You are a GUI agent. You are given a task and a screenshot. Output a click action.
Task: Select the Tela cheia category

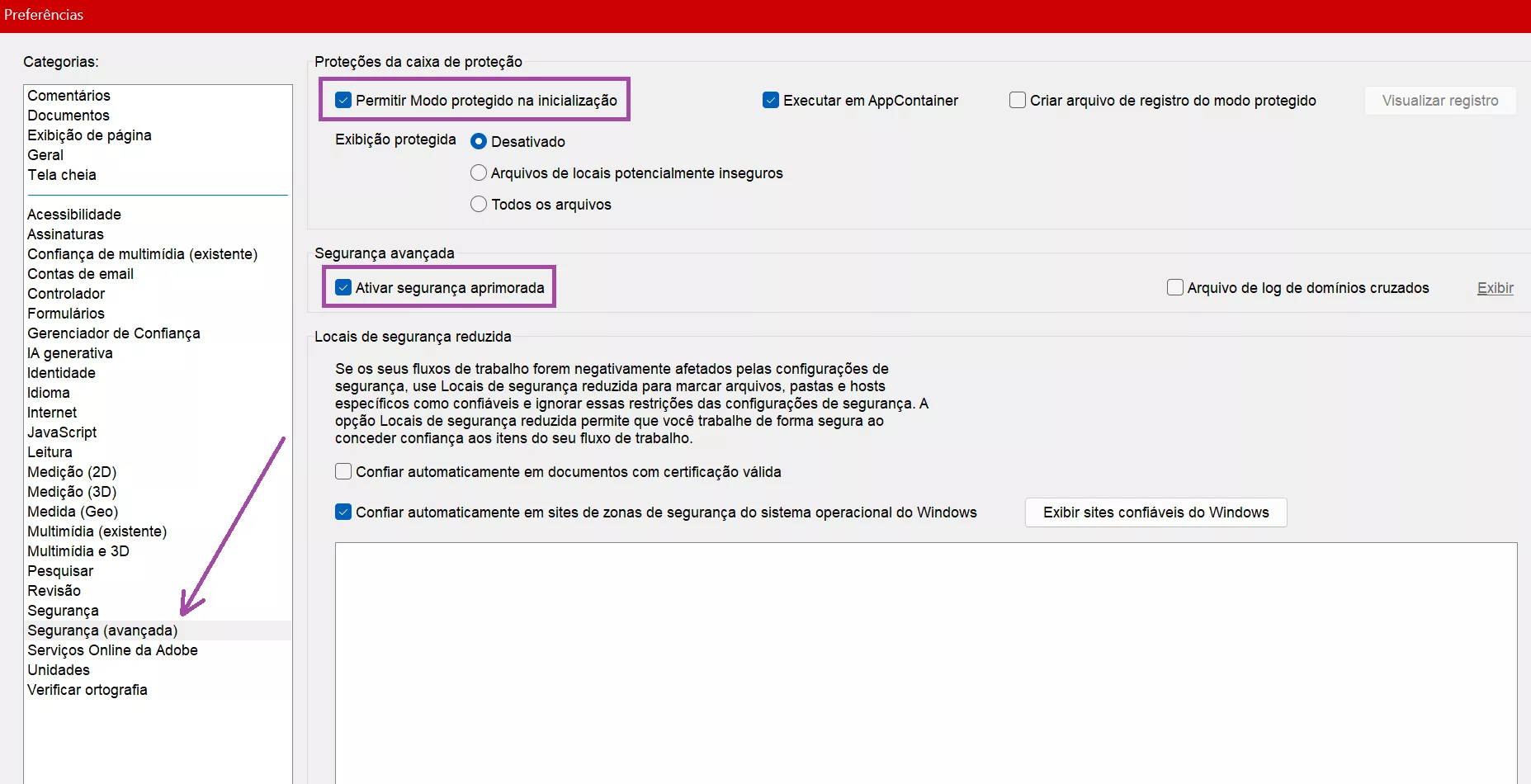click(62, 174)
